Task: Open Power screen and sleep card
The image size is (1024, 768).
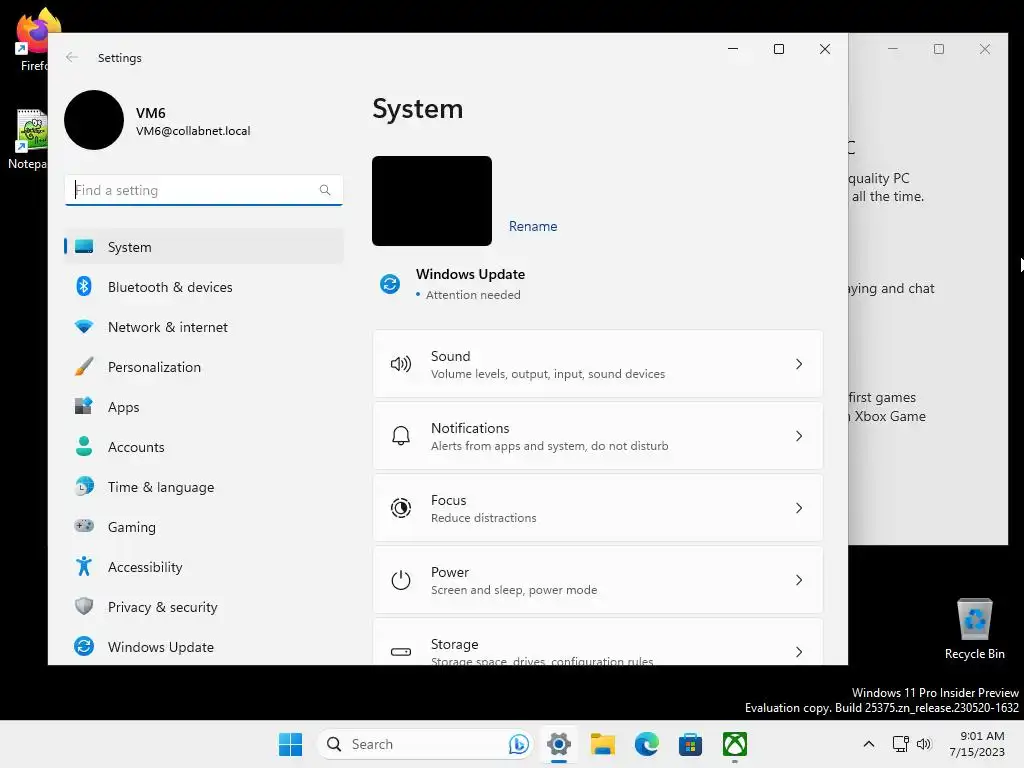Action: coord(598,580)
